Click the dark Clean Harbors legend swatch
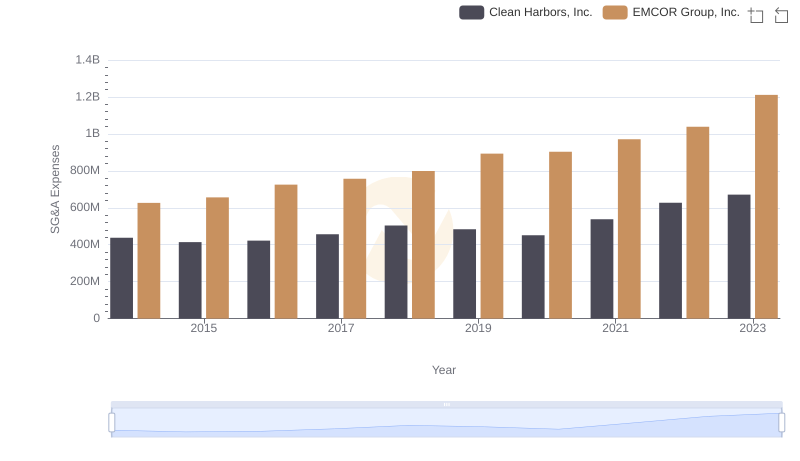 tap(471, 12)
